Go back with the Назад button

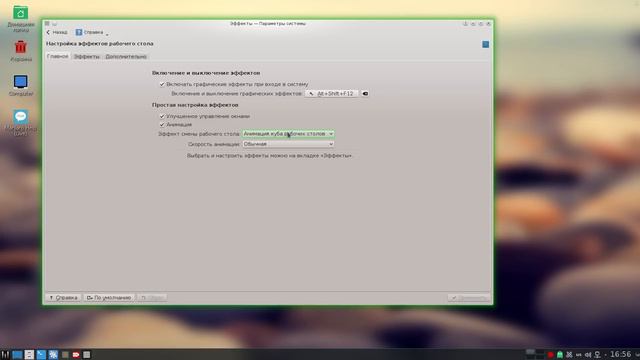(x=57, y=32)
